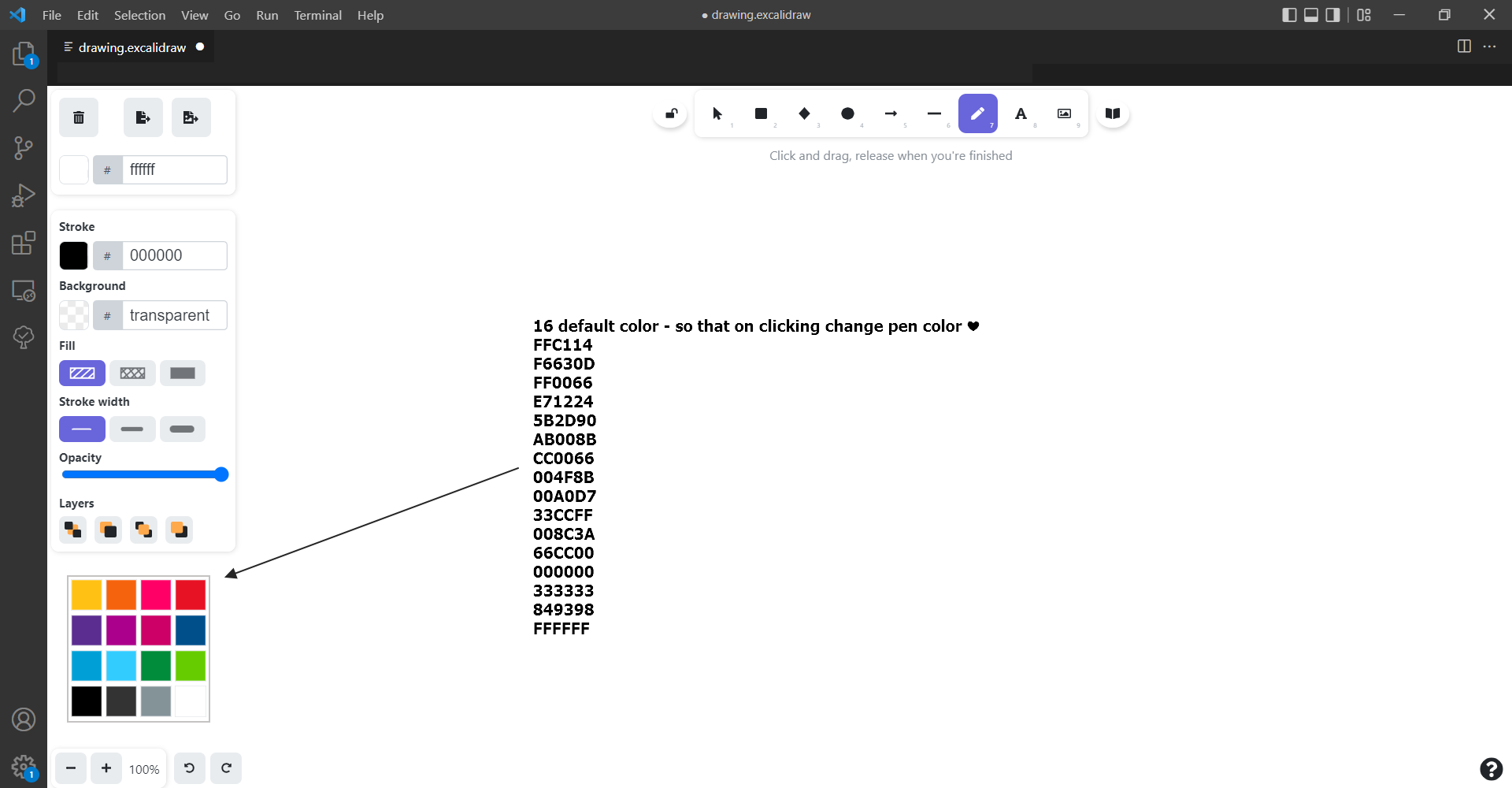Select the solid fill style

(x=183, y=373)
